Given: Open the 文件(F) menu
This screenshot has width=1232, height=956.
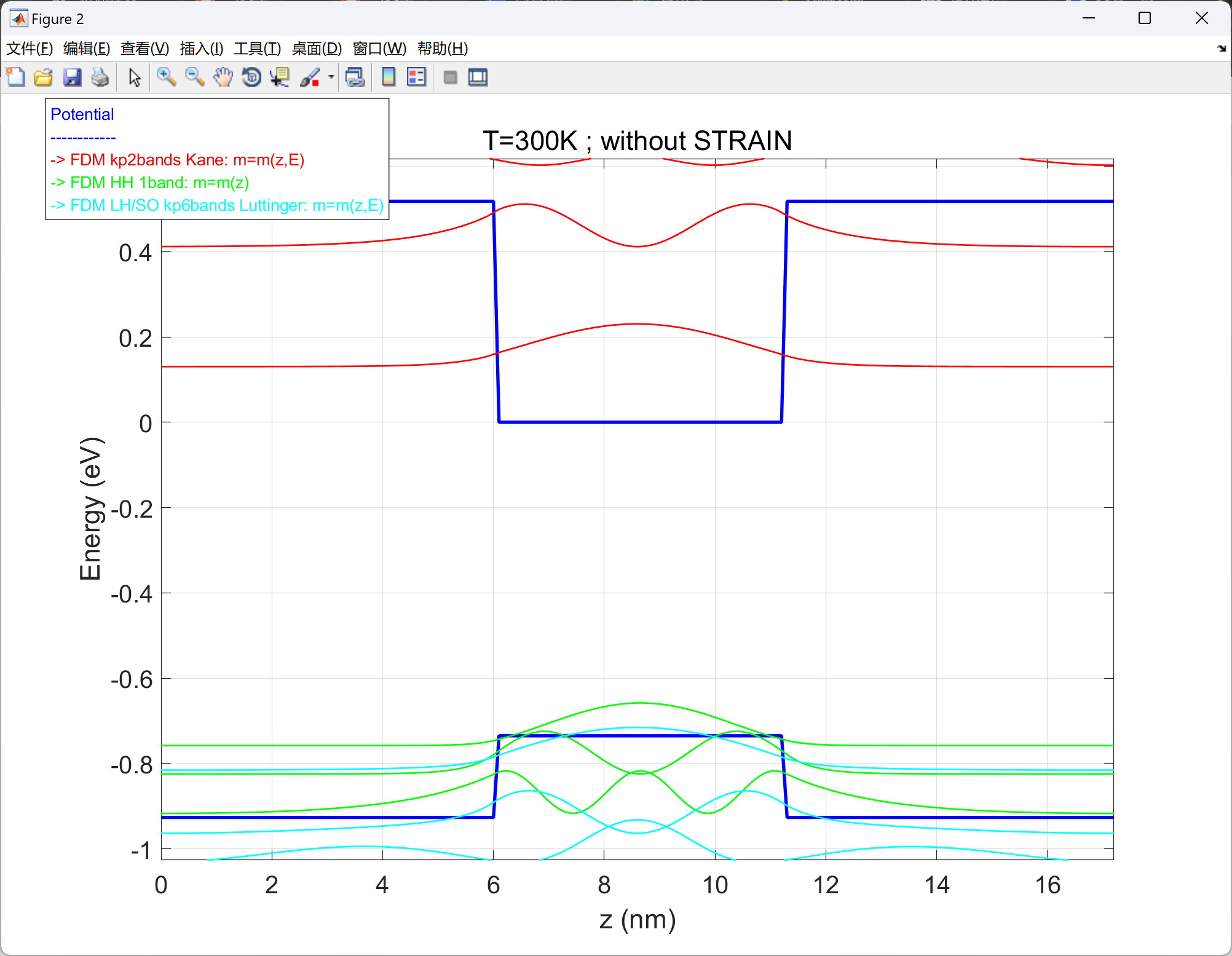Looking at the screenshot, I should [x=30, y=49].
